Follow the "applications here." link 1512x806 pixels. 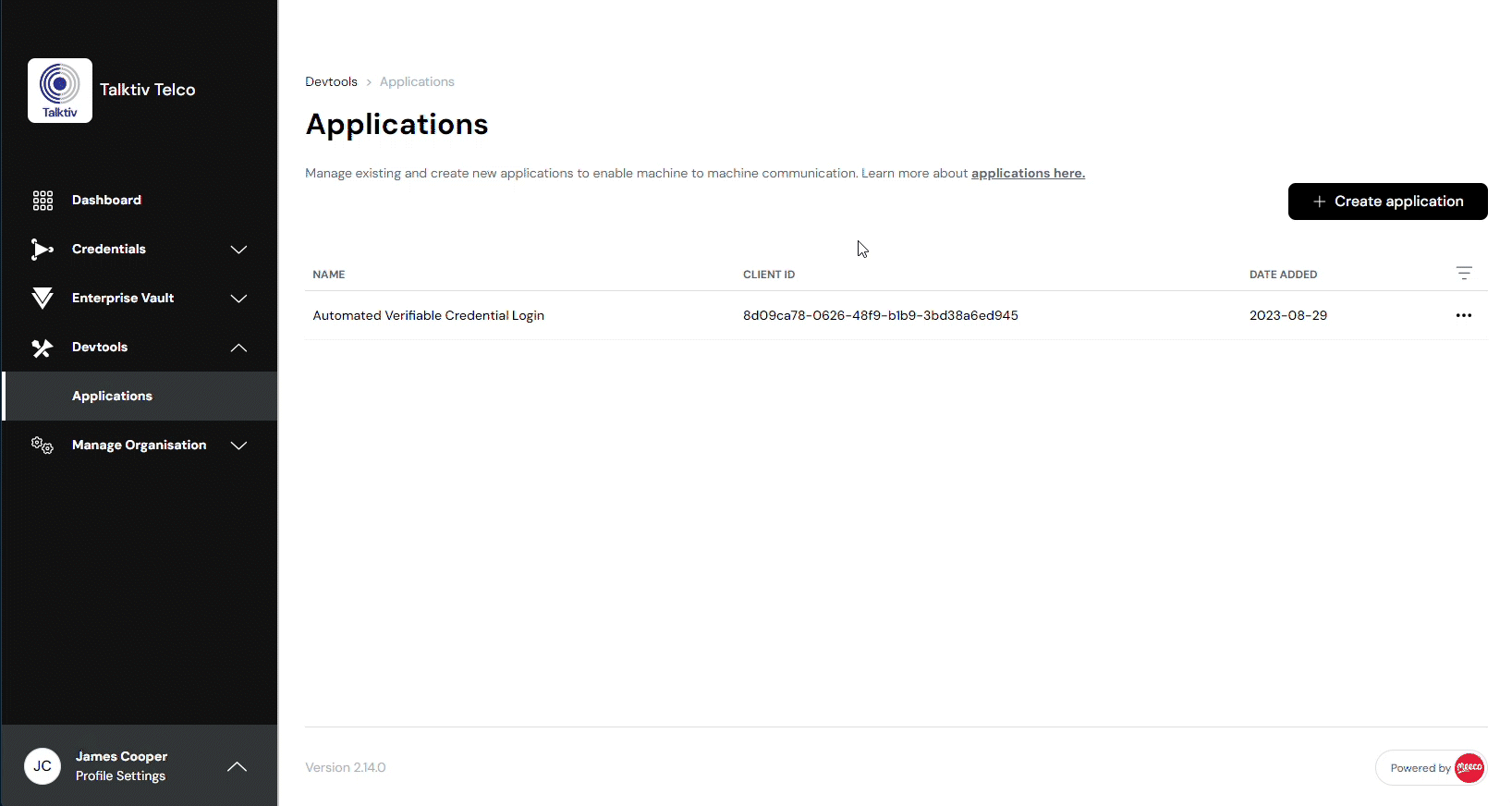[x=1028, y=173]
